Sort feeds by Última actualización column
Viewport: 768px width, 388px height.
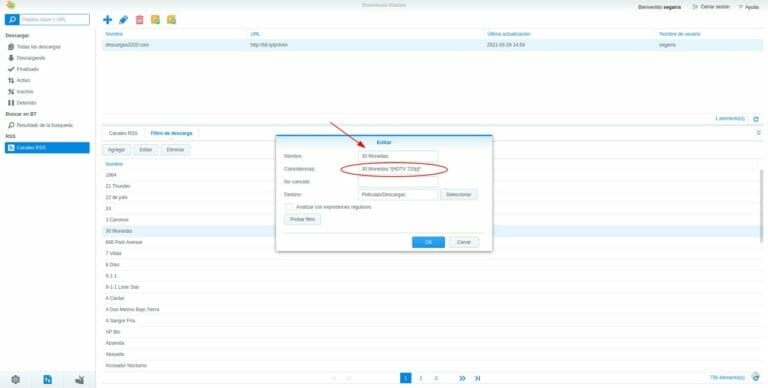509,34
